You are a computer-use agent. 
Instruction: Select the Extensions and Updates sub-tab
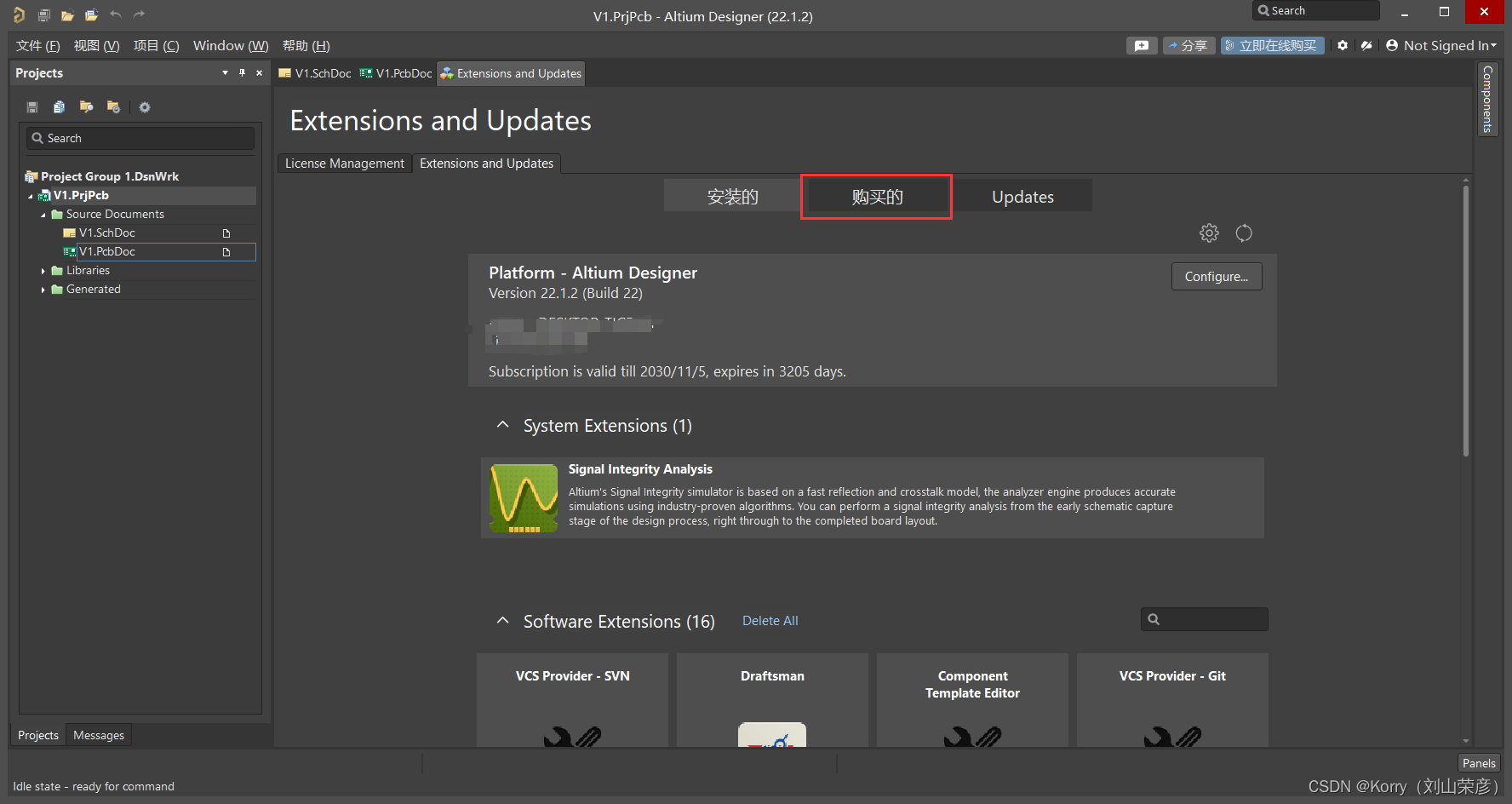coord(486,164)
